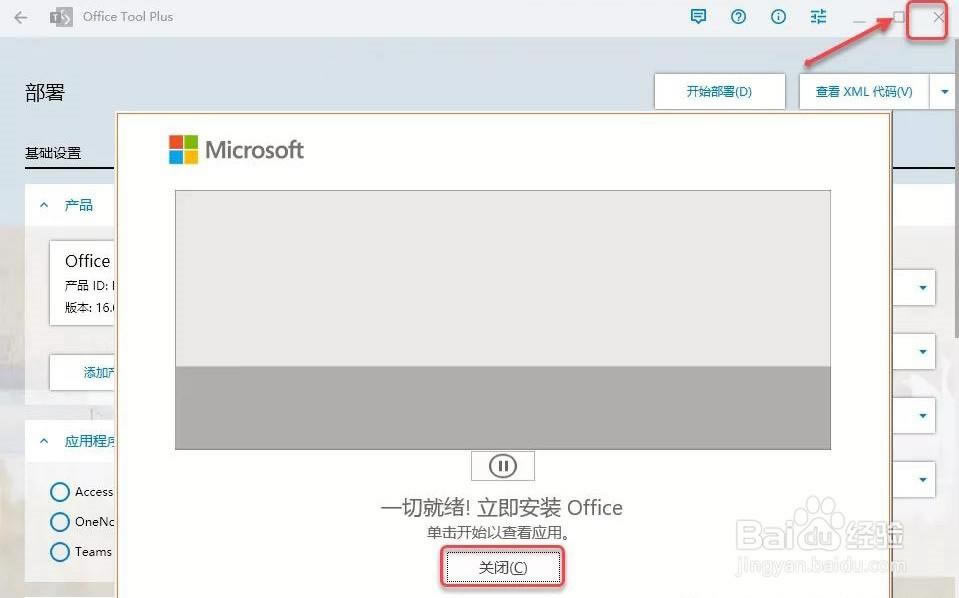
Task: Click the Office Tool Plus title text
Action: 128,17
